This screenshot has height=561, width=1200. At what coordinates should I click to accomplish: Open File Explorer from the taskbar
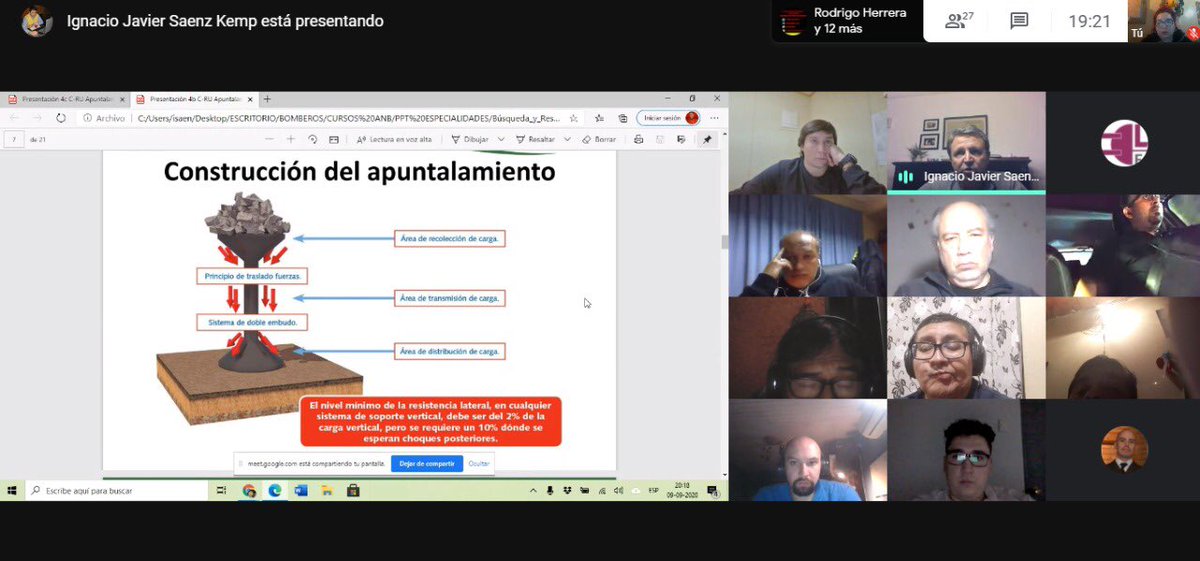pos(327,491)
